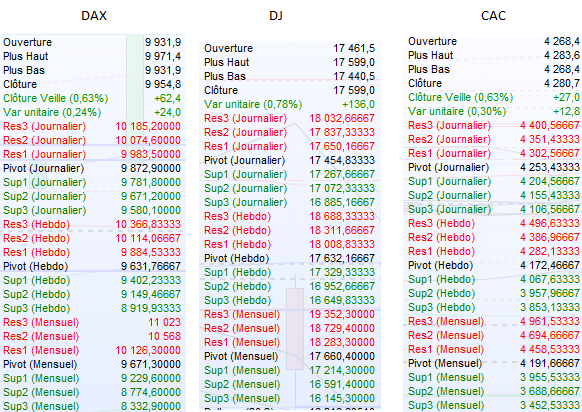
Task: Select CAC Pivot (Mensuel) 4 191,66667
Action: [494, 363]
